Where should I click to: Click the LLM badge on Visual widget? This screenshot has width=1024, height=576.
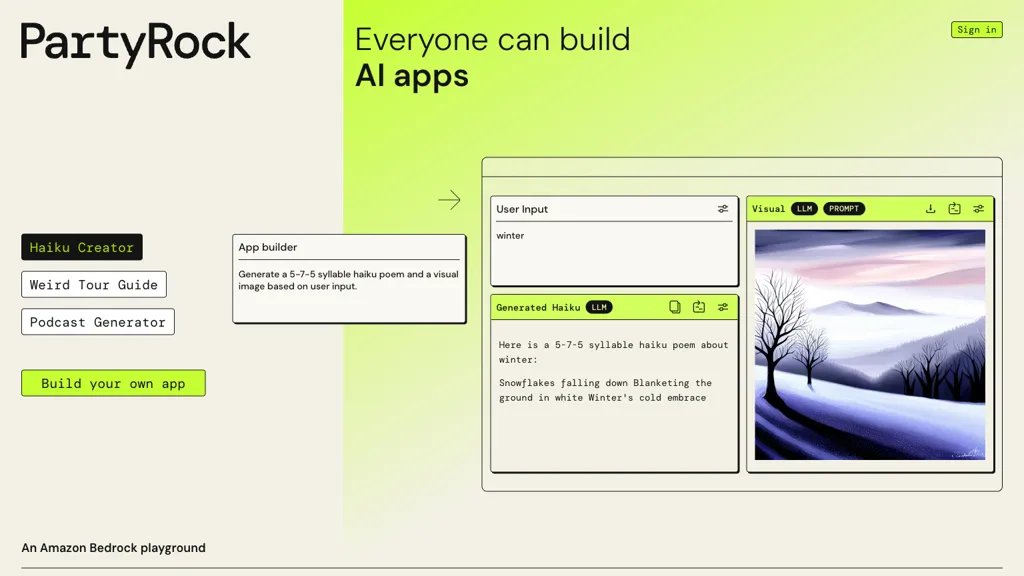pyautogui.click(x=804, y=209)
